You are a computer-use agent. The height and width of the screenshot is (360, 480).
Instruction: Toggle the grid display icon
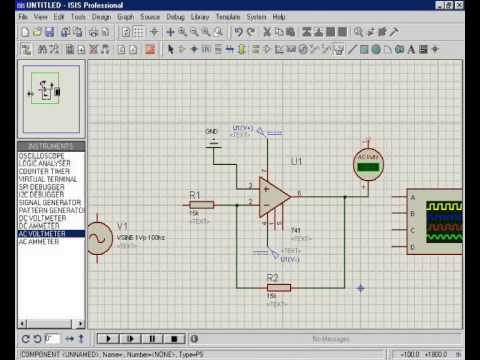[x=139, y=32]
